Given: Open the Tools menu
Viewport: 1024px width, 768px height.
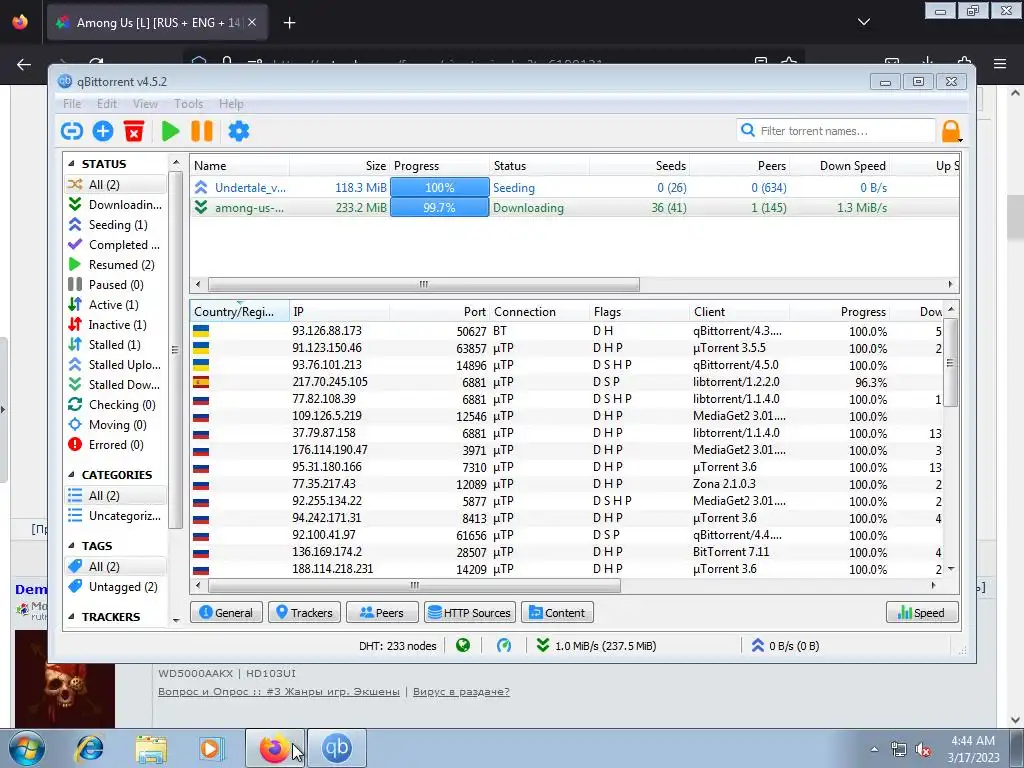Looking at the screenshot, I should click(188, 104).
